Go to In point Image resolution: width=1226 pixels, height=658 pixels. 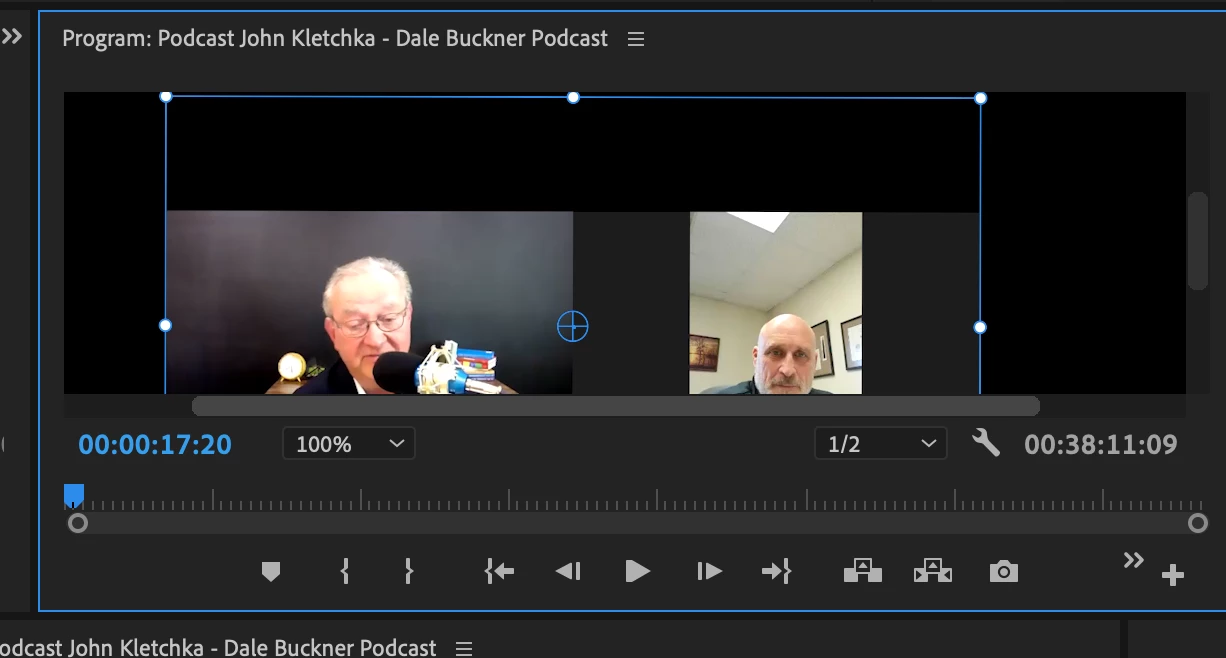pos(499,571)
